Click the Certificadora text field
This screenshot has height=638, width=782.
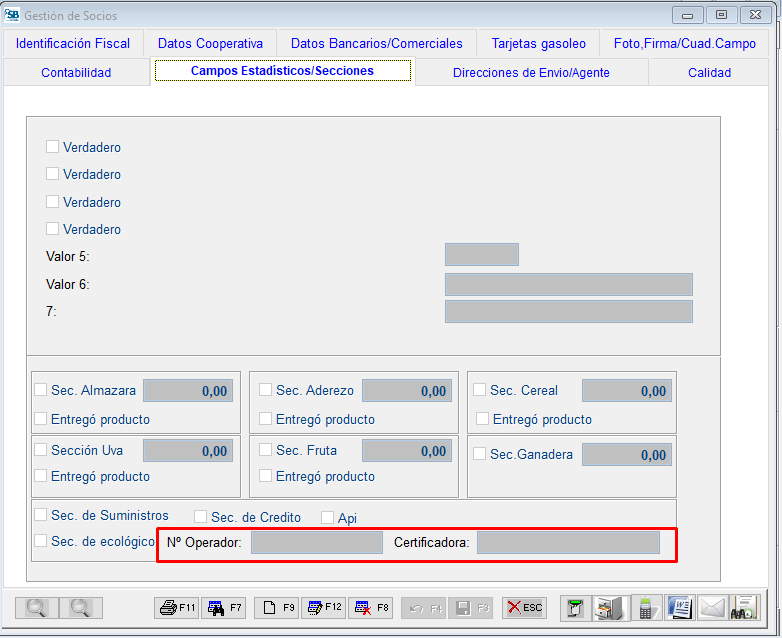coord(567,543)
